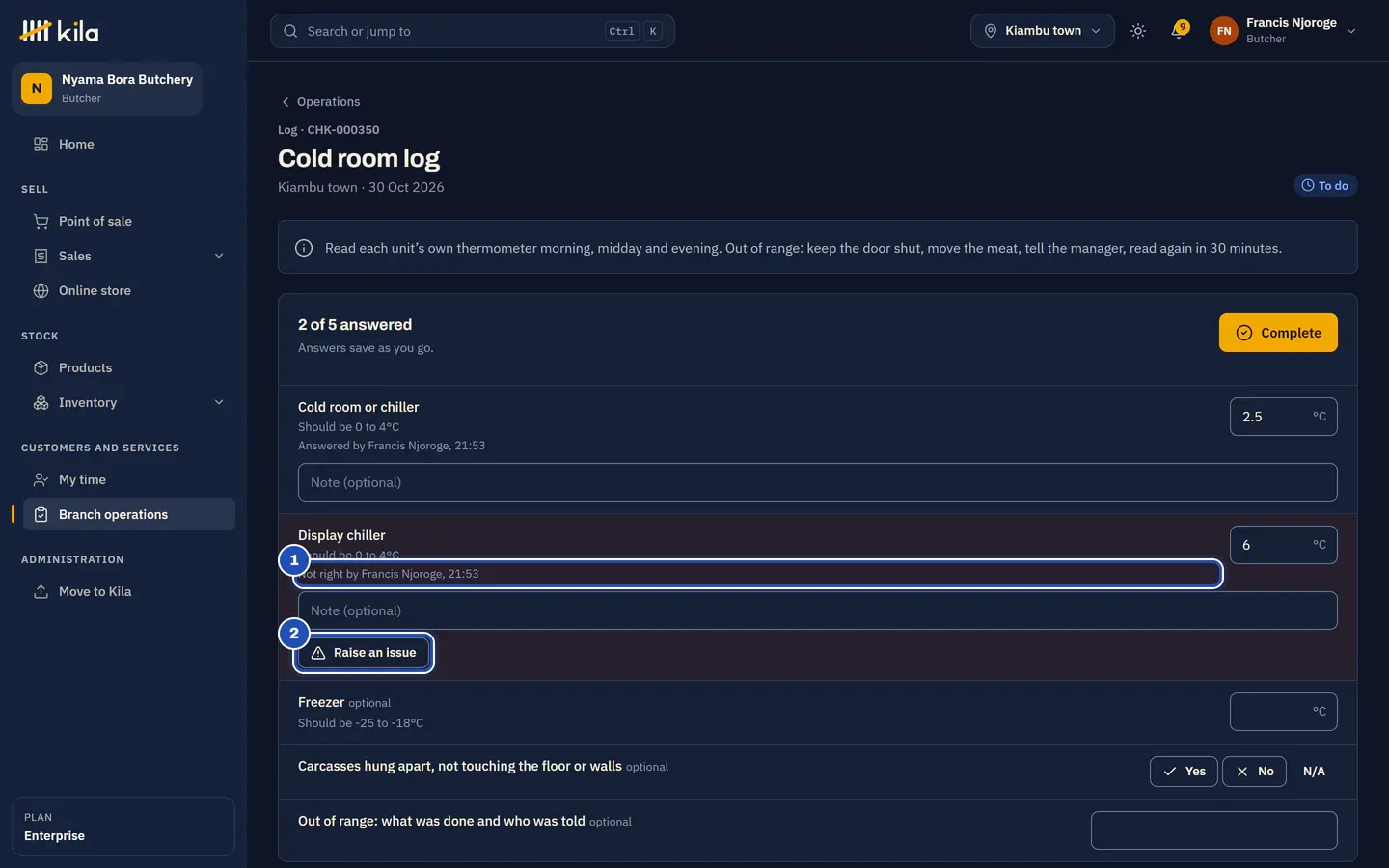
Task: Click the Search or jump to field
Action: tap(473, 31)
